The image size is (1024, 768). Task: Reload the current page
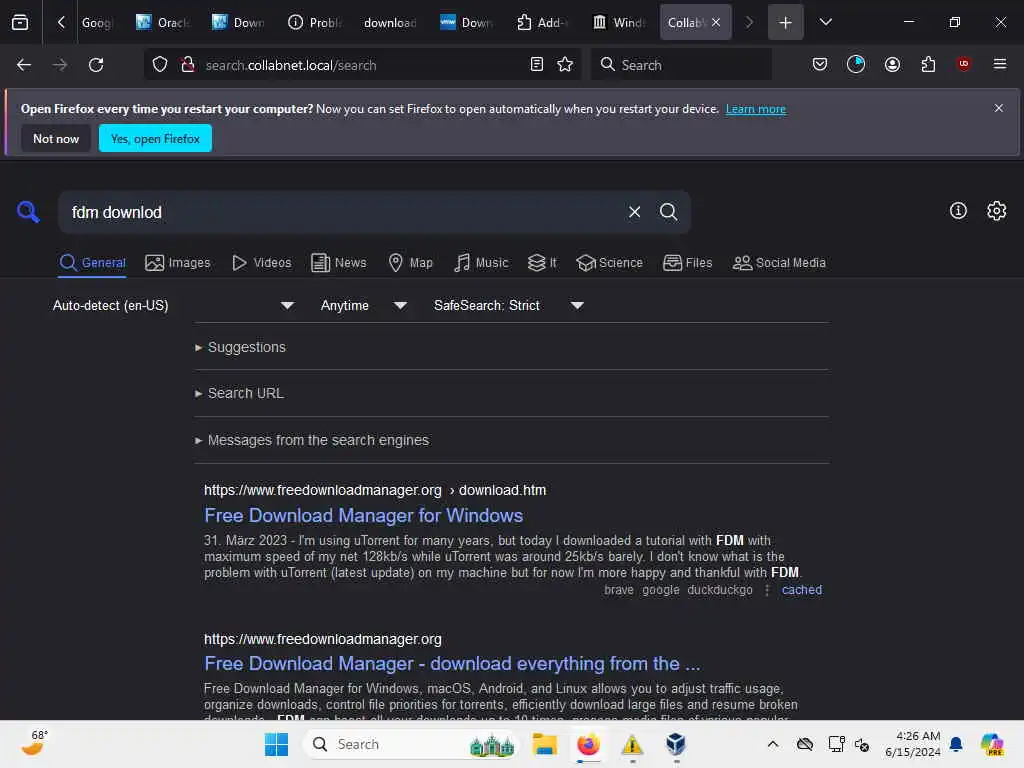pos(96,65)
